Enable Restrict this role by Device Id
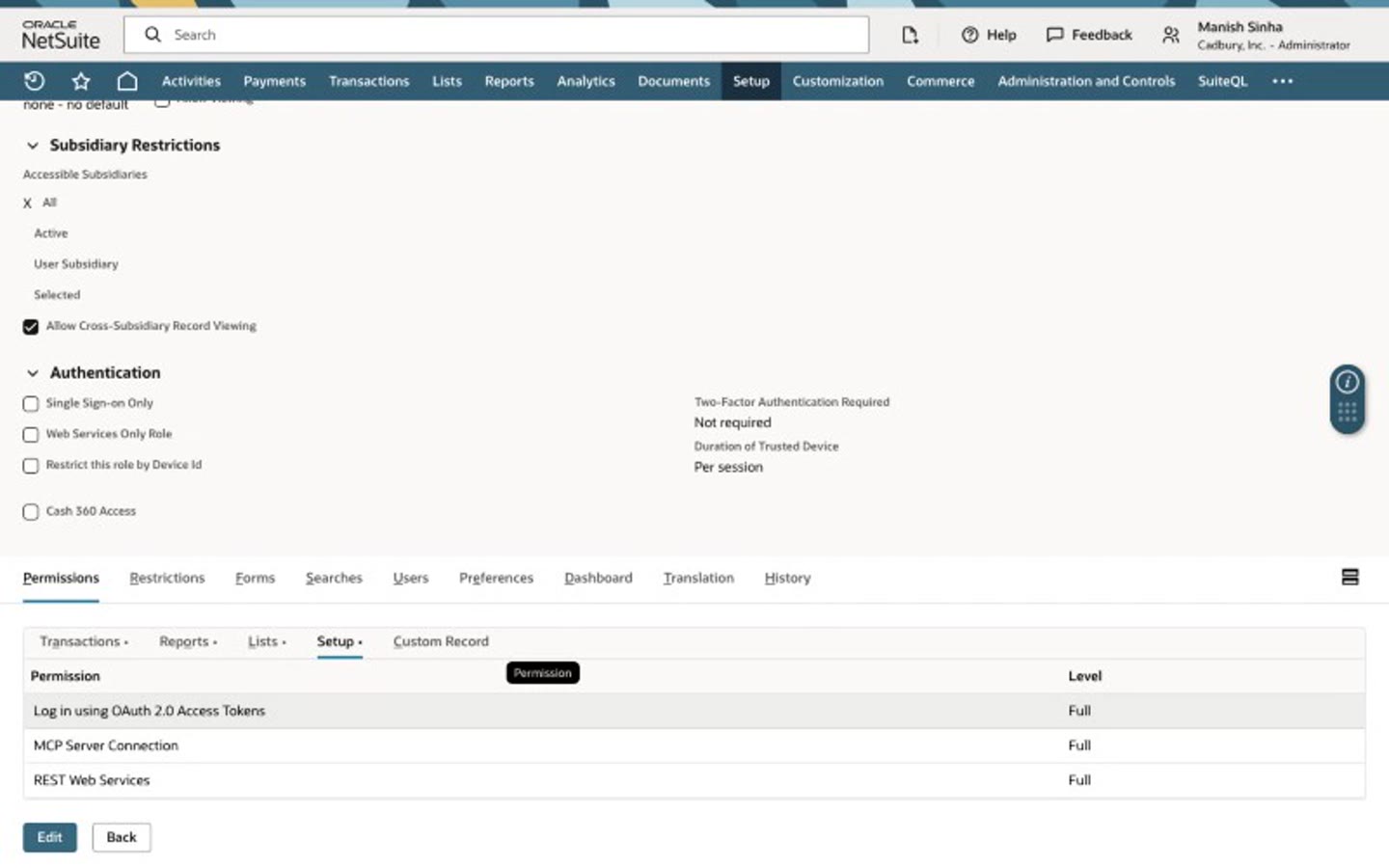 [31, 465]
